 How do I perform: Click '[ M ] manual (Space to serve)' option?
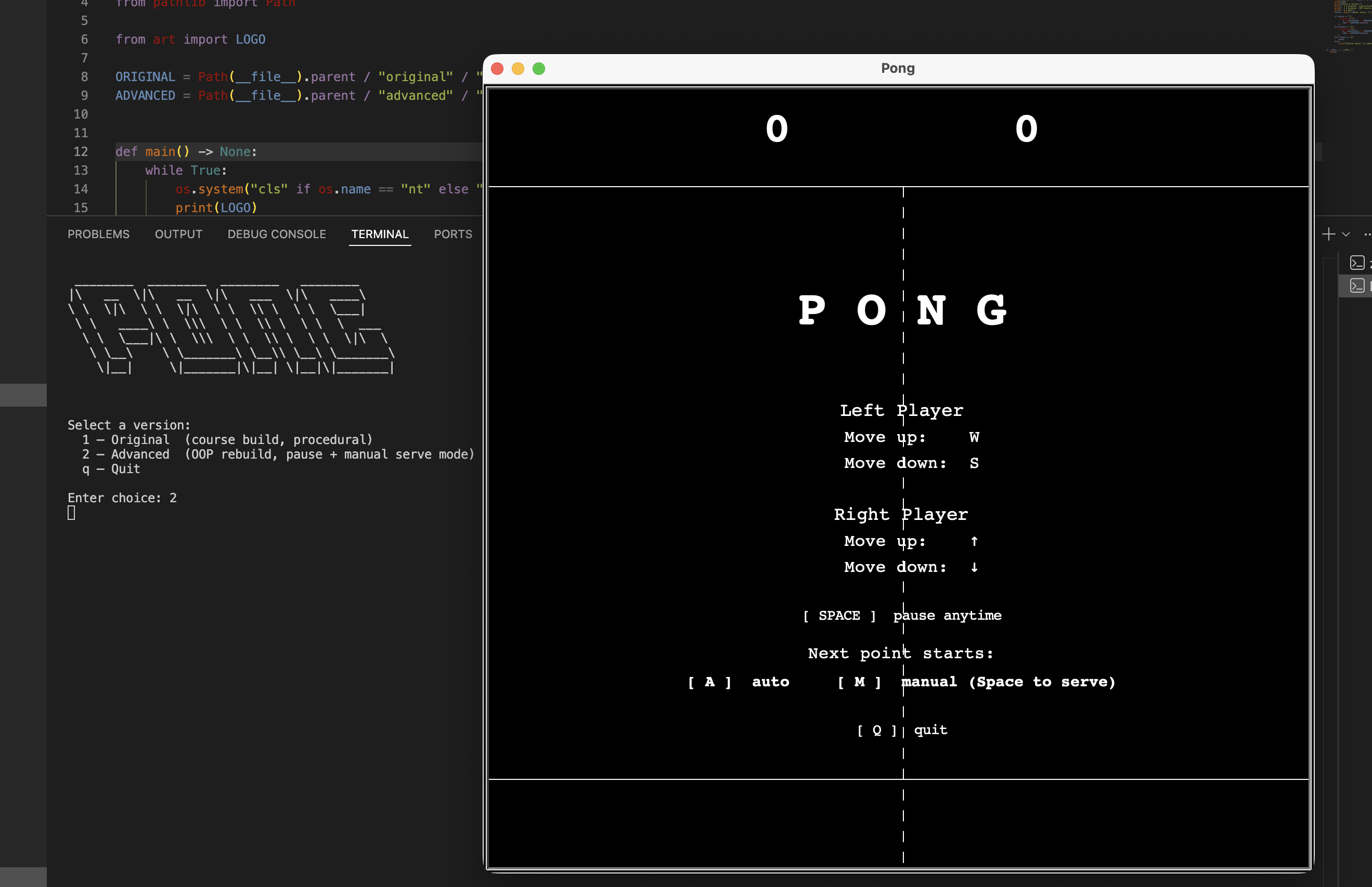pos(976,682)
